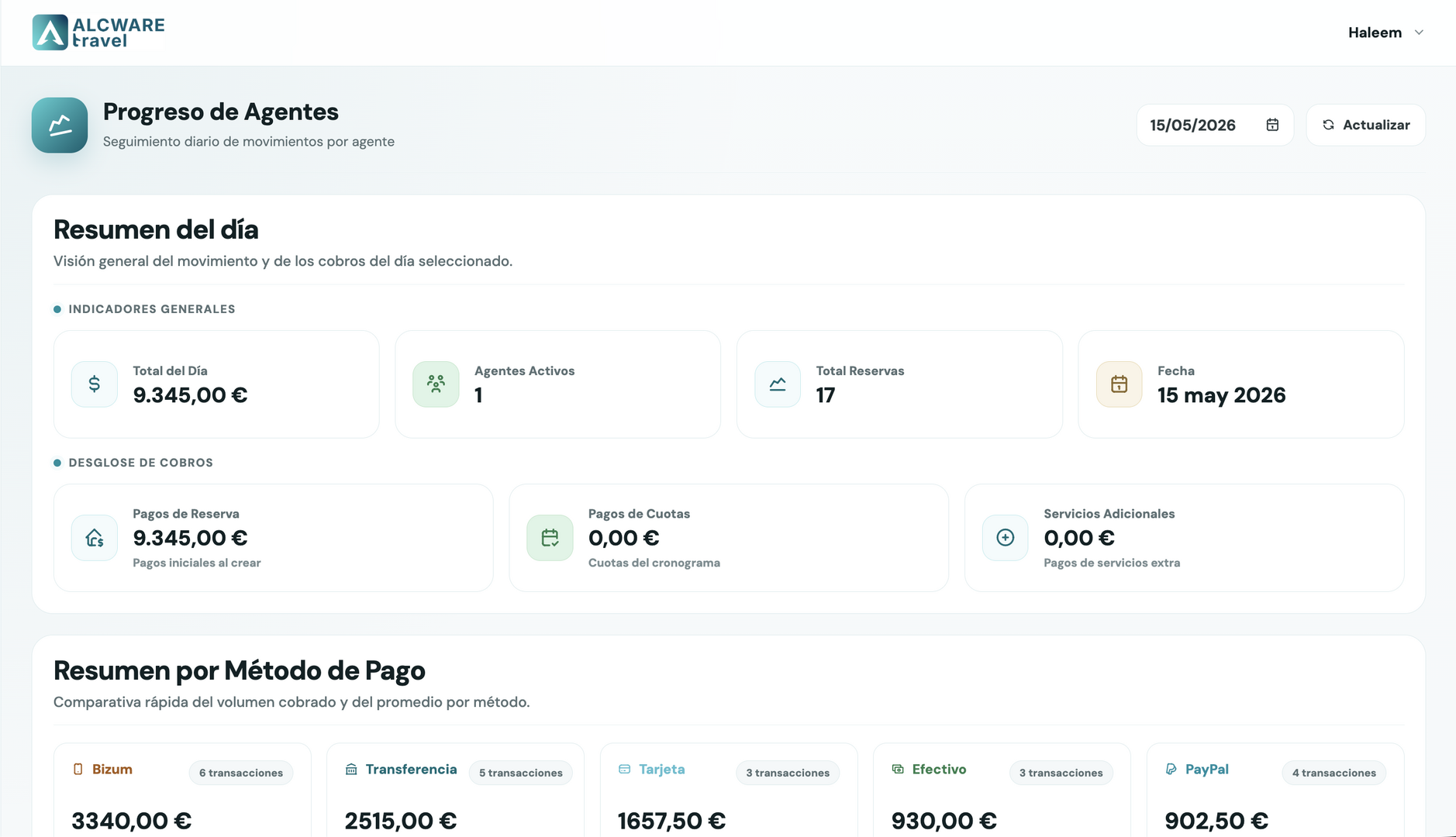The height and width of the screenshot is (837, 1456).
Task: Click the Actualizar refresh button
Action: (1365, 125)
